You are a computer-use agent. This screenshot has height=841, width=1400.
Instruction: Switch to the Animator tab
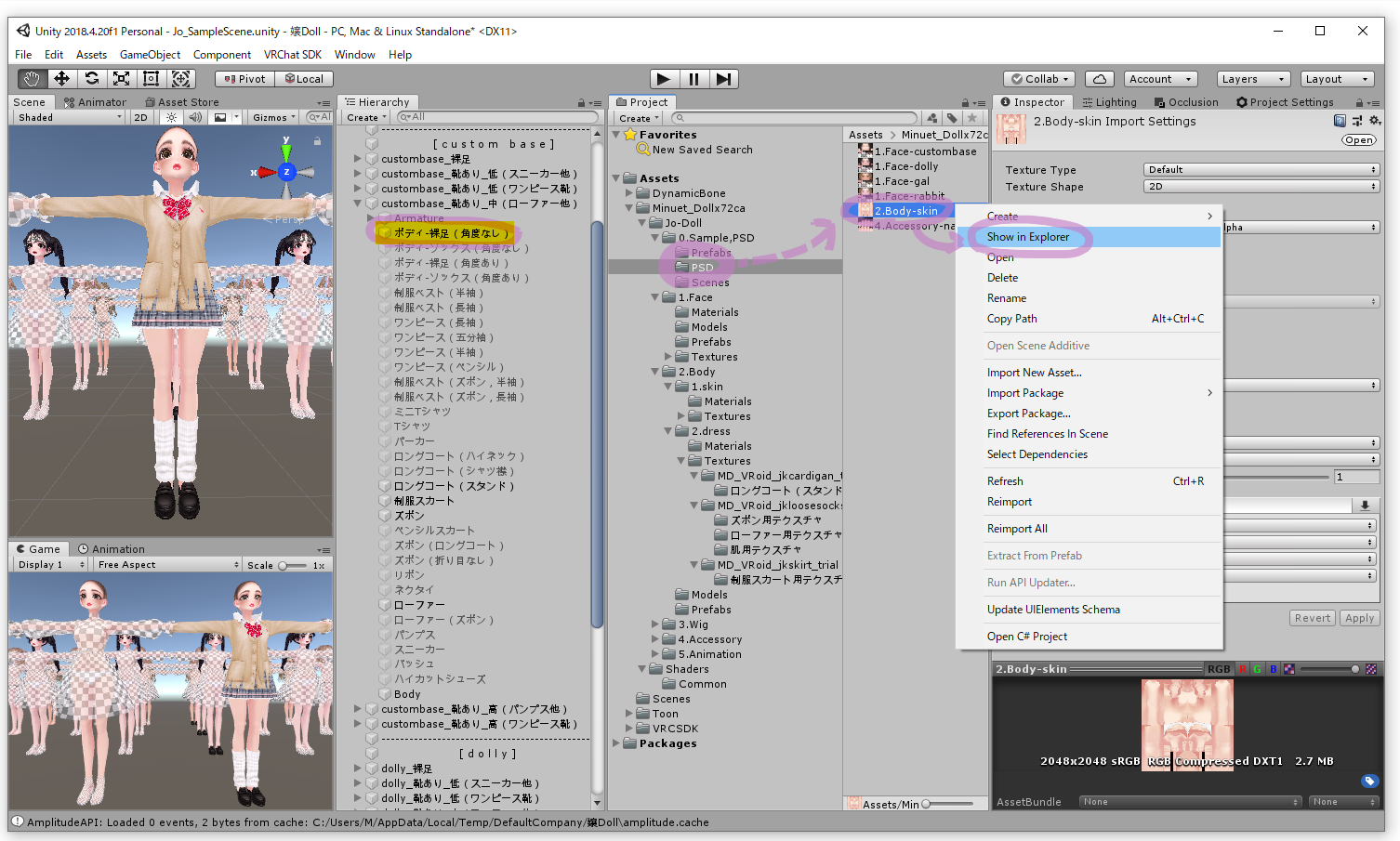[95, 102]
